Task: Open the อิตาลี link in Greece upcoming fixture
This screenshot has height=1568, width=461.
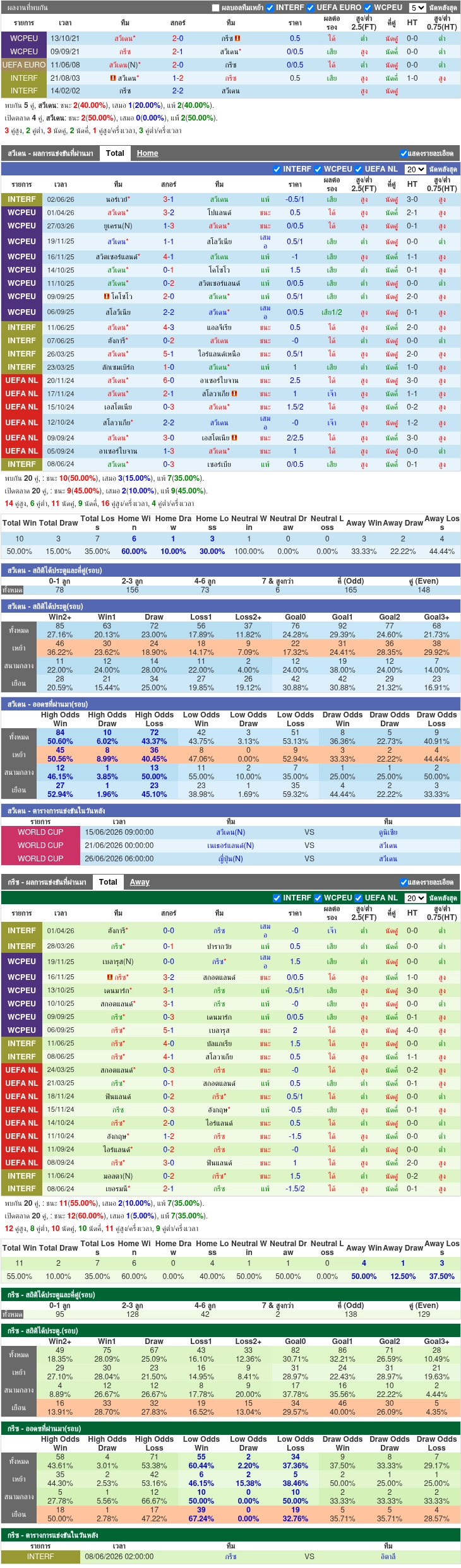Action: [388, 1557]
